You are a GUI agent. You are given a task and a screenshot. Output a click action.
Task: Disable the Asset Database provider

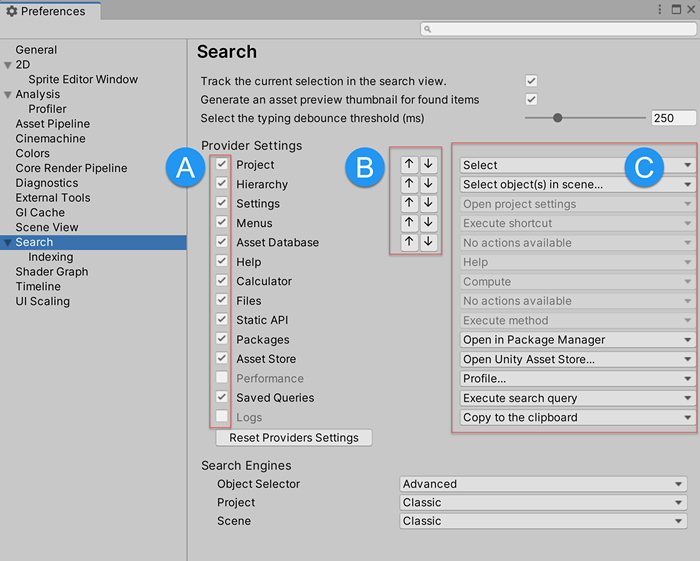point(222,241)
